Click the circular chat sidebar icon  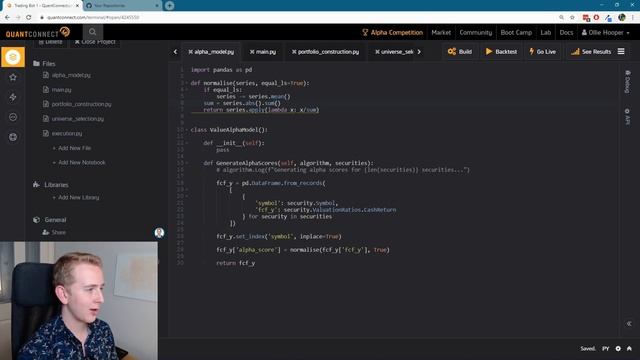coord(13,117)
